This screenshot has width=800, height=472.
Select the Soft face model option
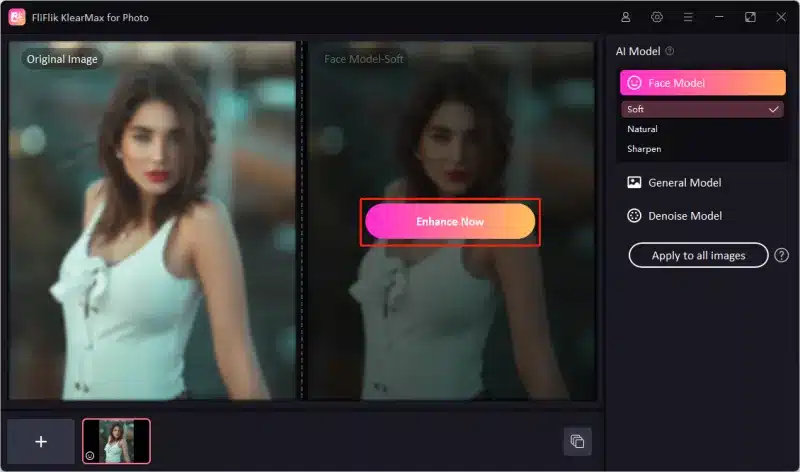[702, 109]
